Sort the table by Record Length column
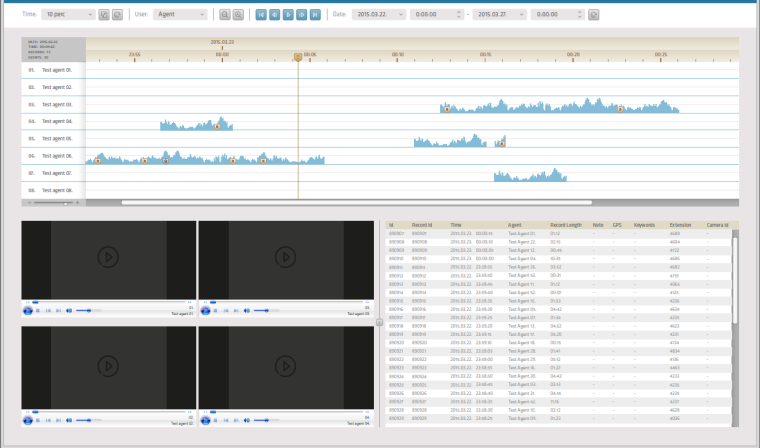 coord(566,225)
